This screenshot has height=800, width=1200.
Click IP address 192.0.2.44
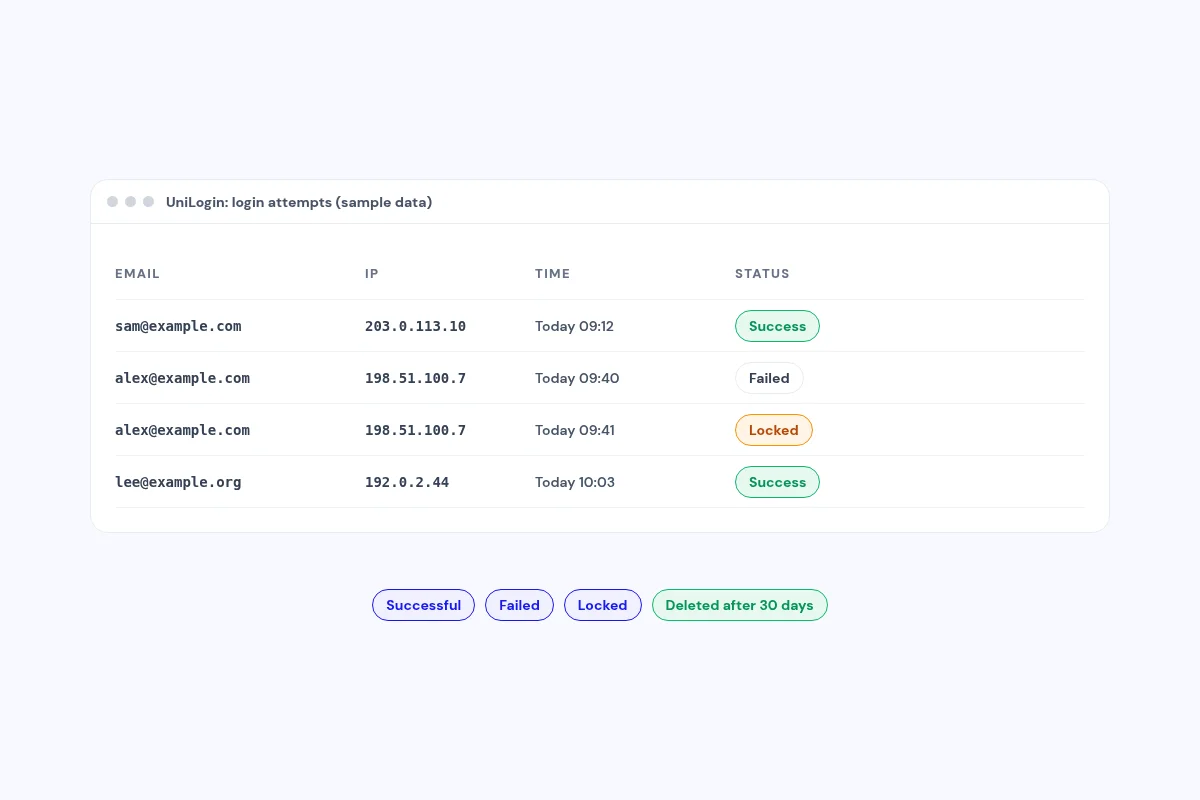(407, 482)
